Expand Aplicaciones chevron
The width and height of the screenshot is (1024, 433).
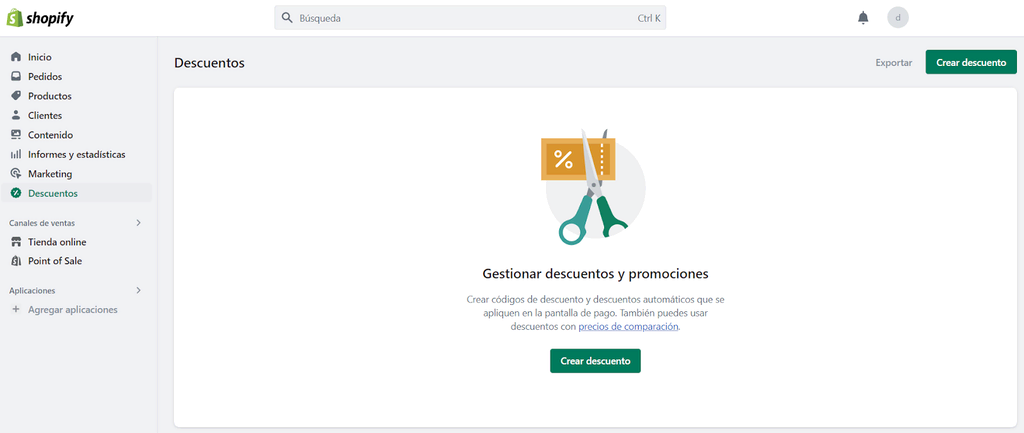(138, 290)
